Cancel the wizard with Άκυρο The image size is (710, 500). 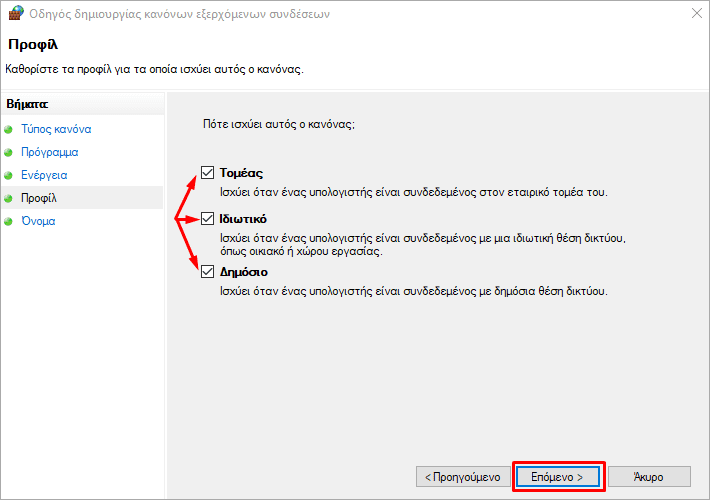pyautogui.click(x=649, y=477)
